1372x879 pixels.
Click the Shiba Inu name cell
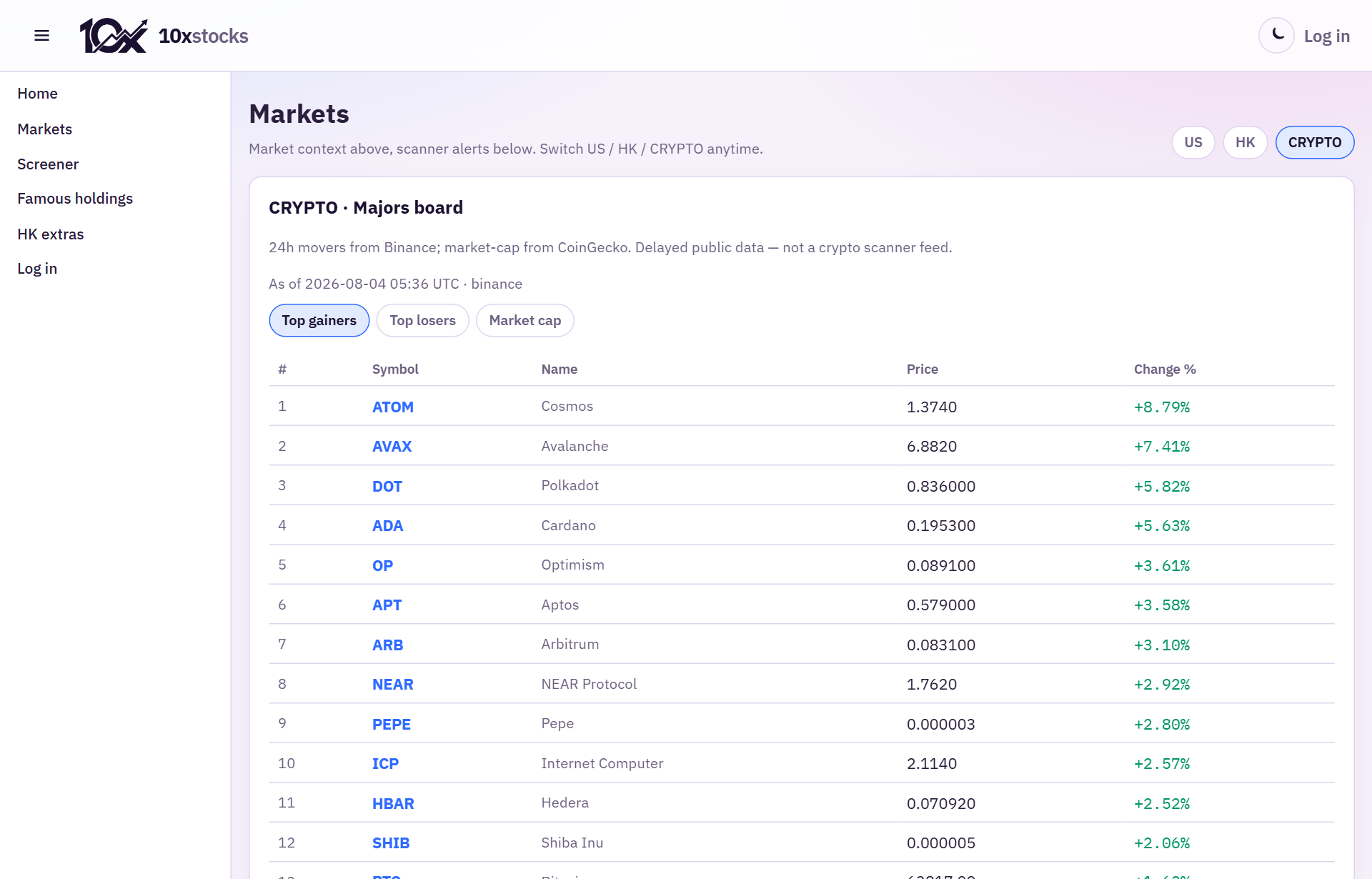(572, 843)
